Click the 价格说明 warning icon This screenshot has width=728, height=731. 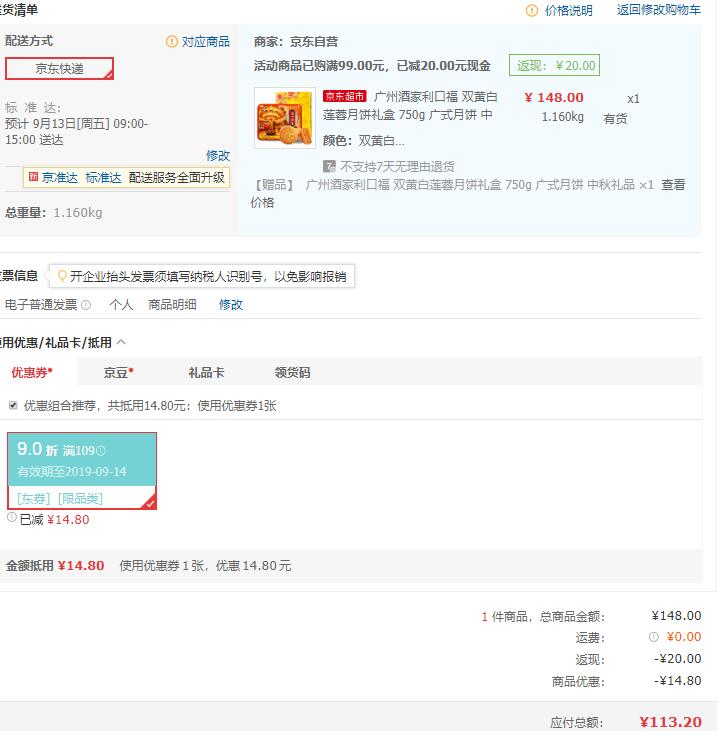coord(532,10)
